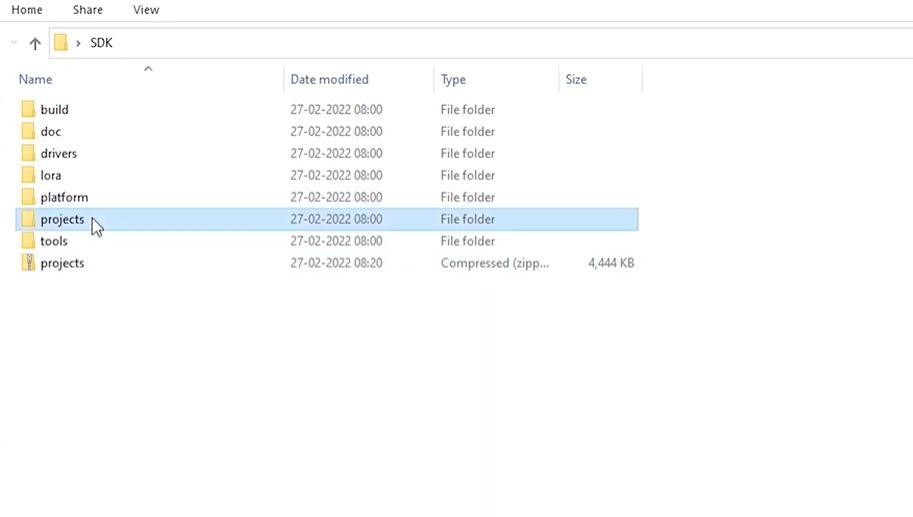This screenshot has height=517, width=913.
Task: Open the Home ribbon tab
Action: 27,10
